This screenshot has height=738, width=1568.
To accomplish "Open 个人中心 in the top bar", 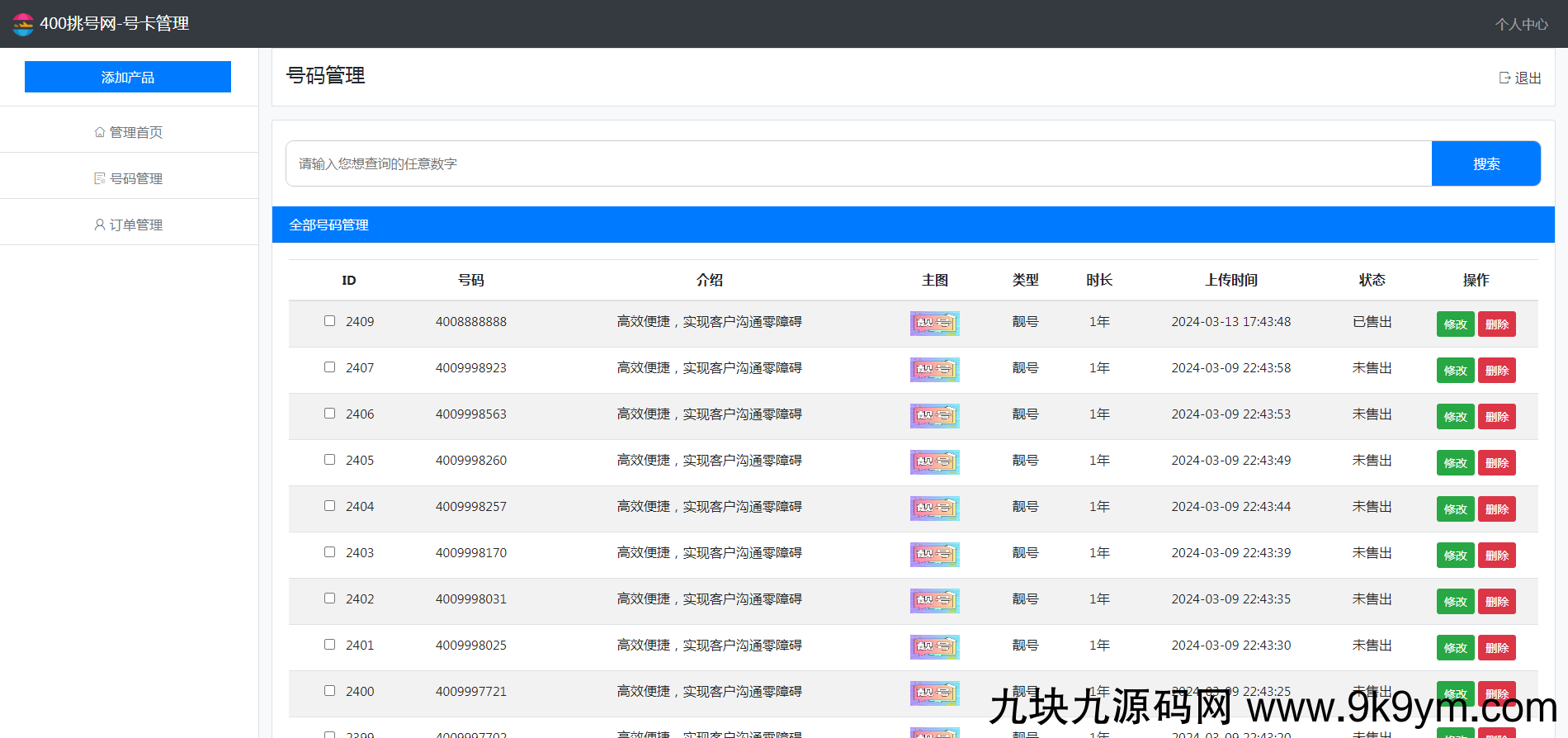I will (1521, 24).
